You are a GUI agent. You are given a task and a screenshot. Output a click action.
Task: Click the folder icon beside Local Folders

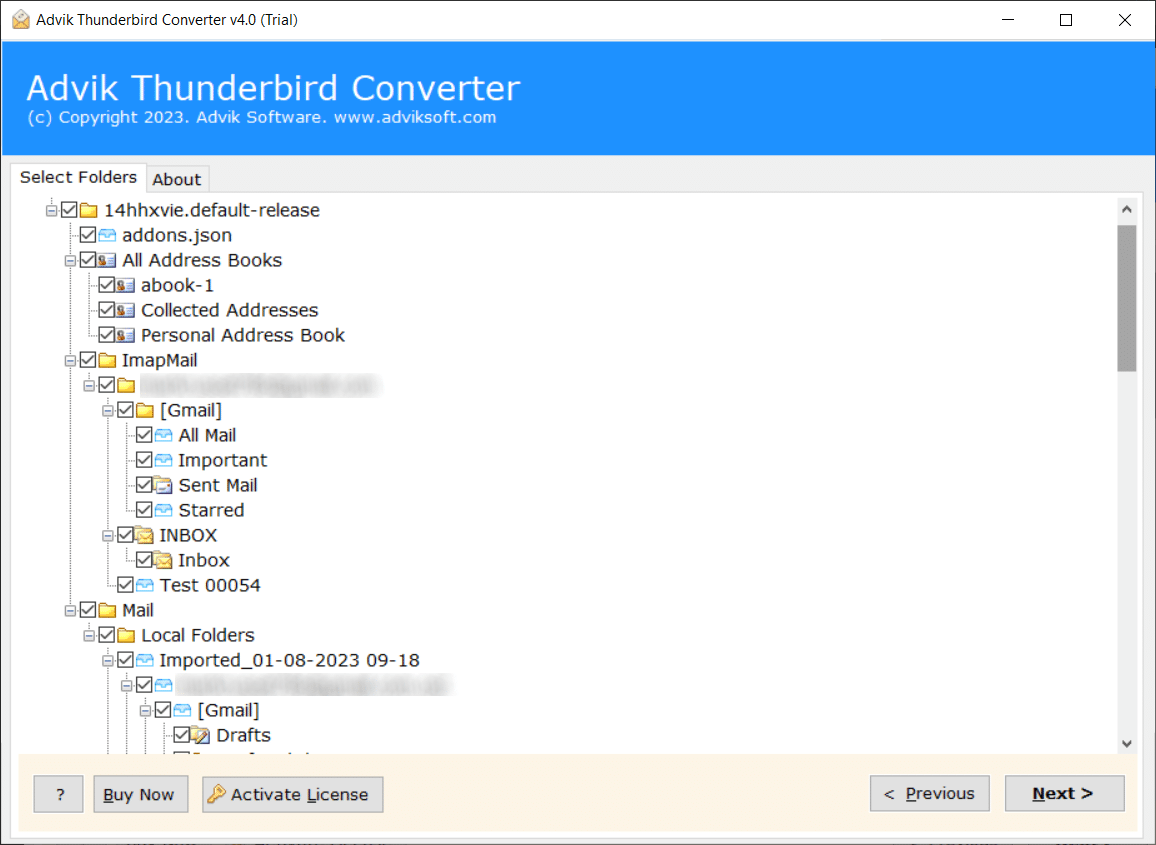(x=126, y=636)
